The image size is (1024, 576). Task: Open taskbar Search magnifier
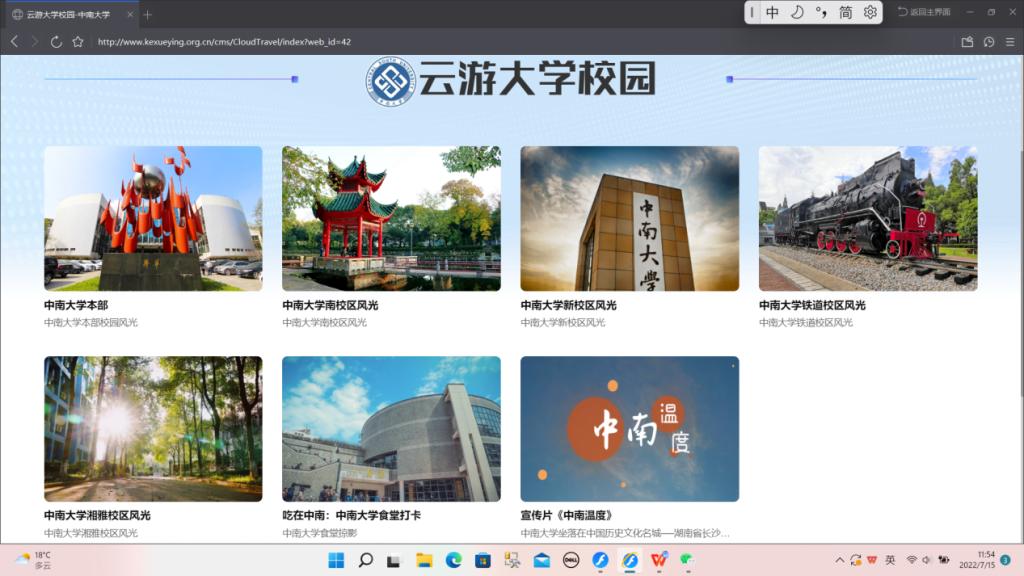point(366,560)
